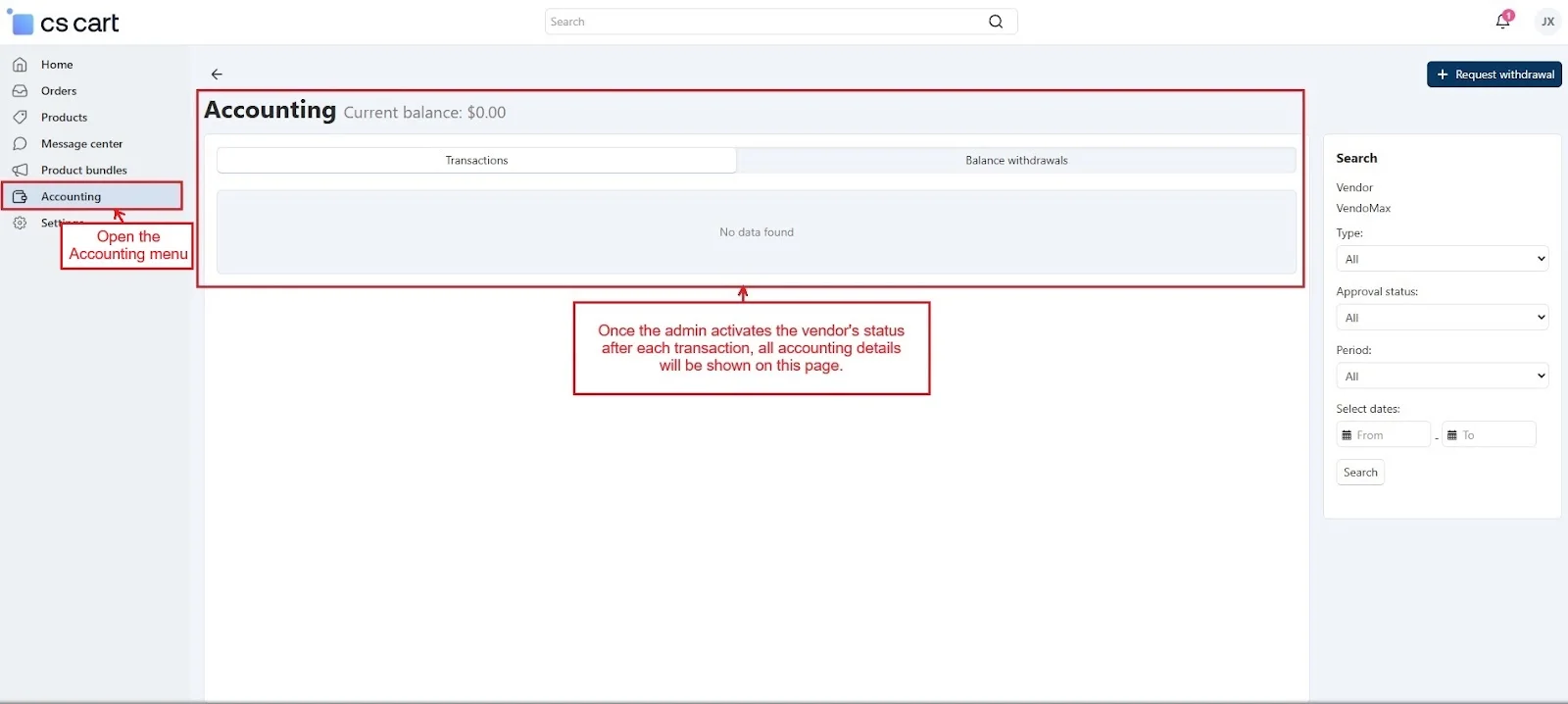Expand the Type dropdown
The image size is (1568, 704).
click(1442, 259)
